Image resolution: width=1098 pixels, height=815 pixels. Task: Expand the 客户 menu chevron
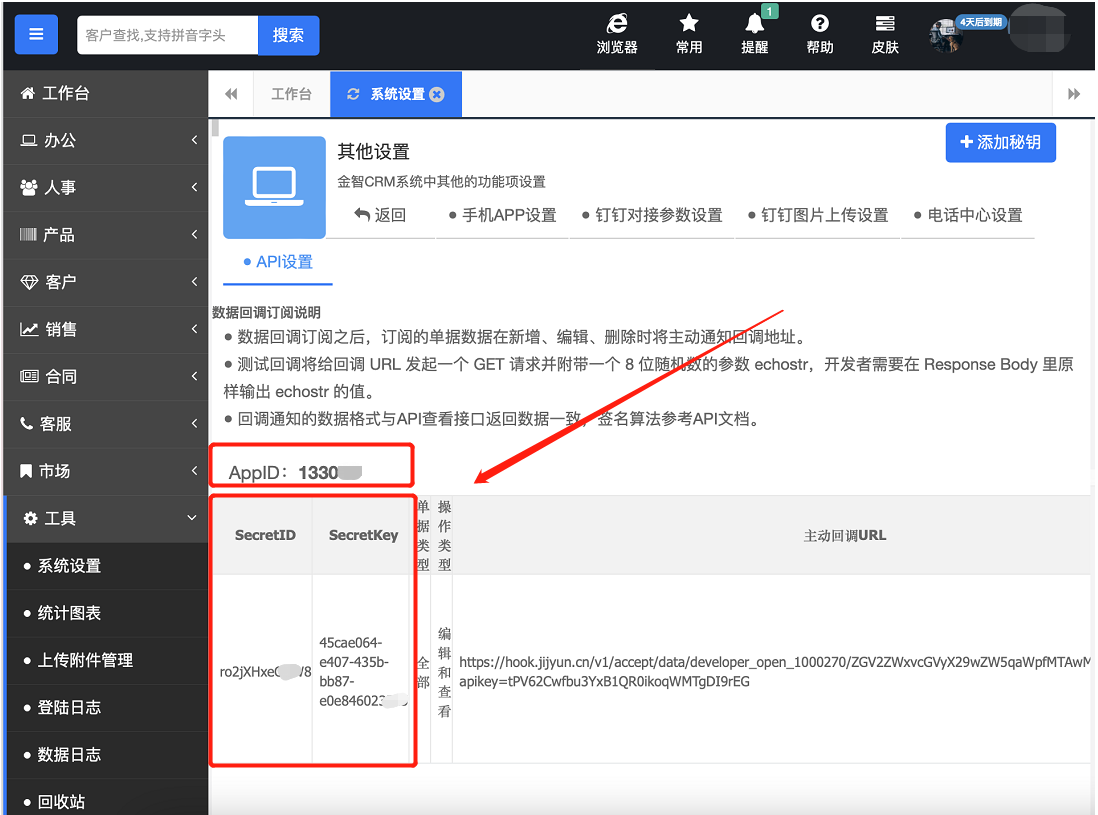[x=194, y=281]
